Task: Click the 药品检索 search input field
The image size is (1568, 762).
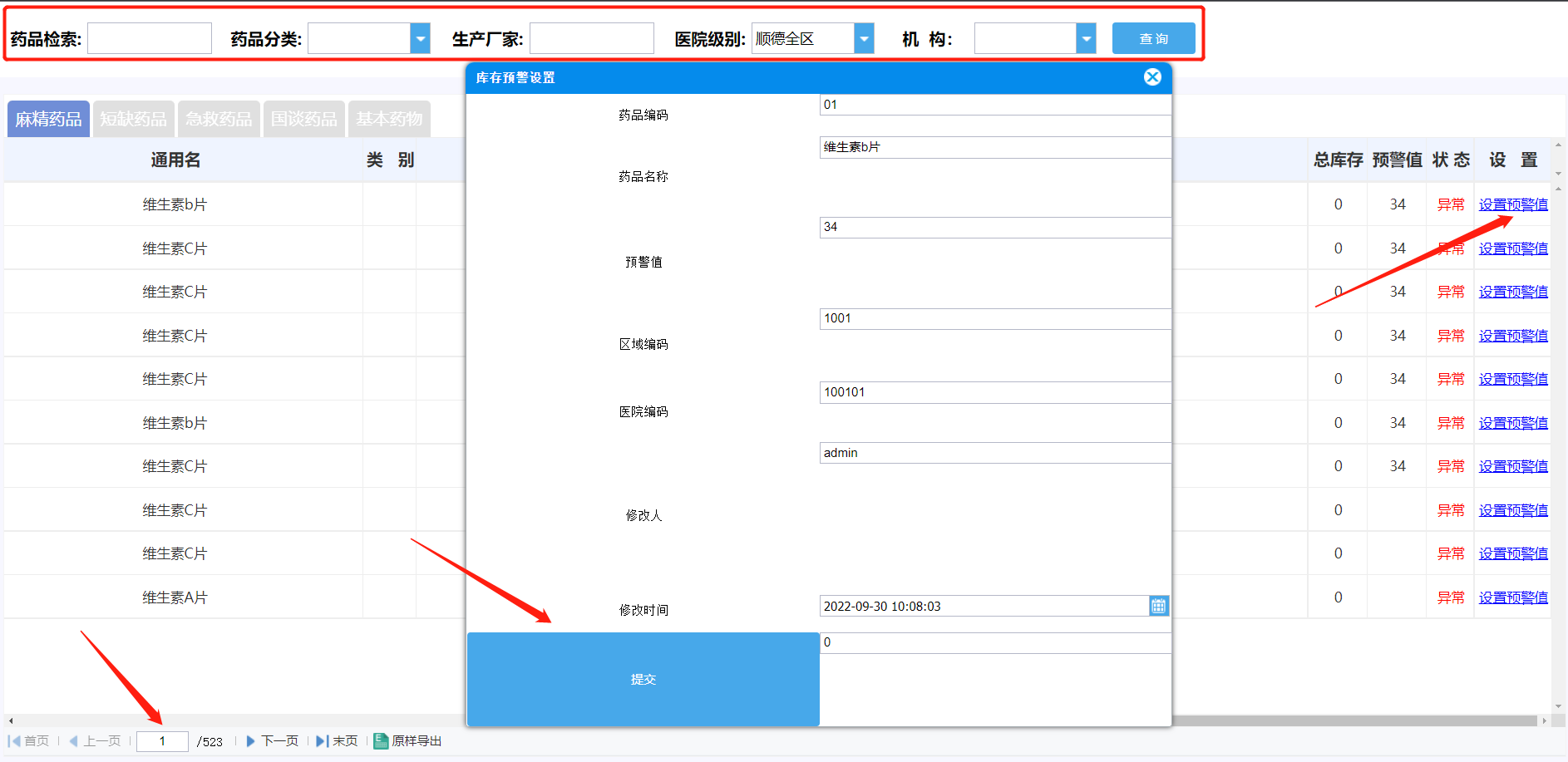Action: coord(150,38)
